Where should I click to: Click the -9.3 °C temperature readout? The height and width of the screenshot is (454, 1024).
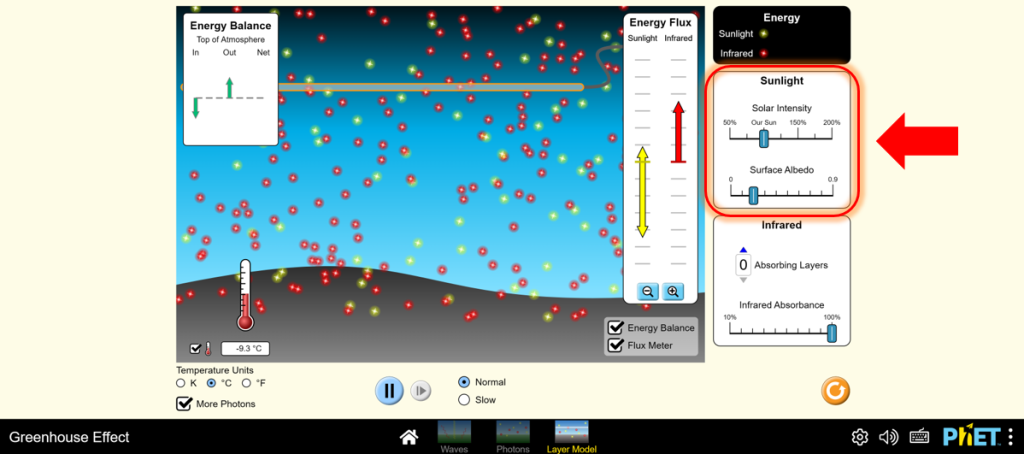pyautogui.click(x=245, y=348)
